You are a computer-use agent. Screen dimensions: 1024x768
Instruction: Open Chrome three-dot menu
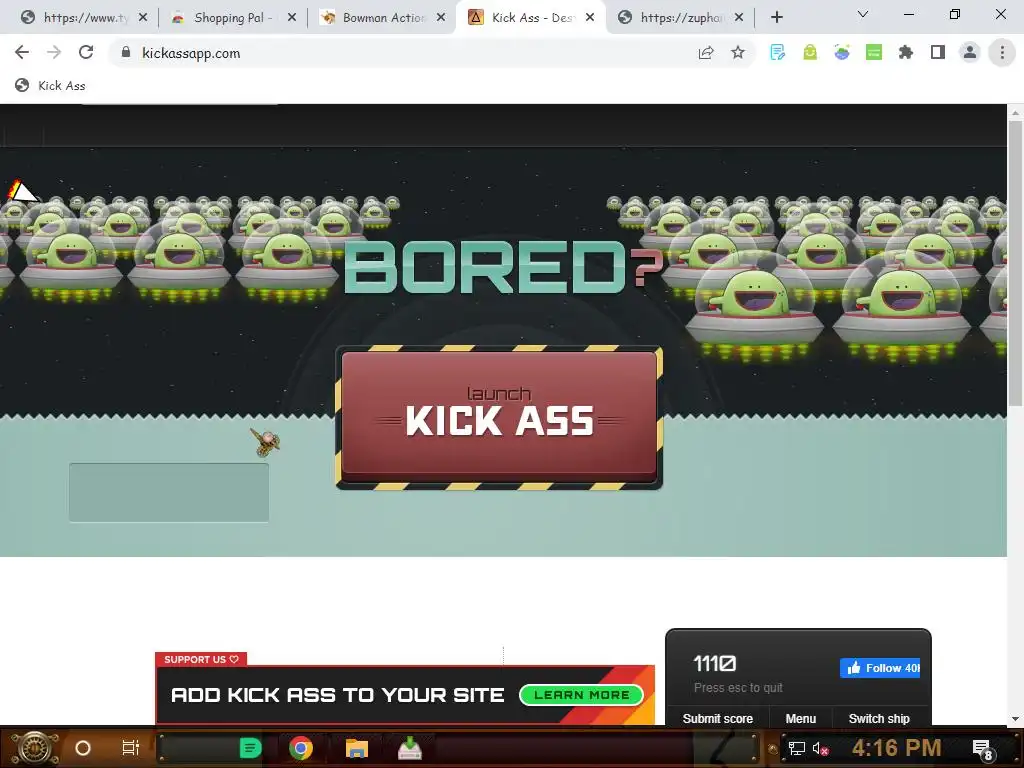coord(1002,53)
